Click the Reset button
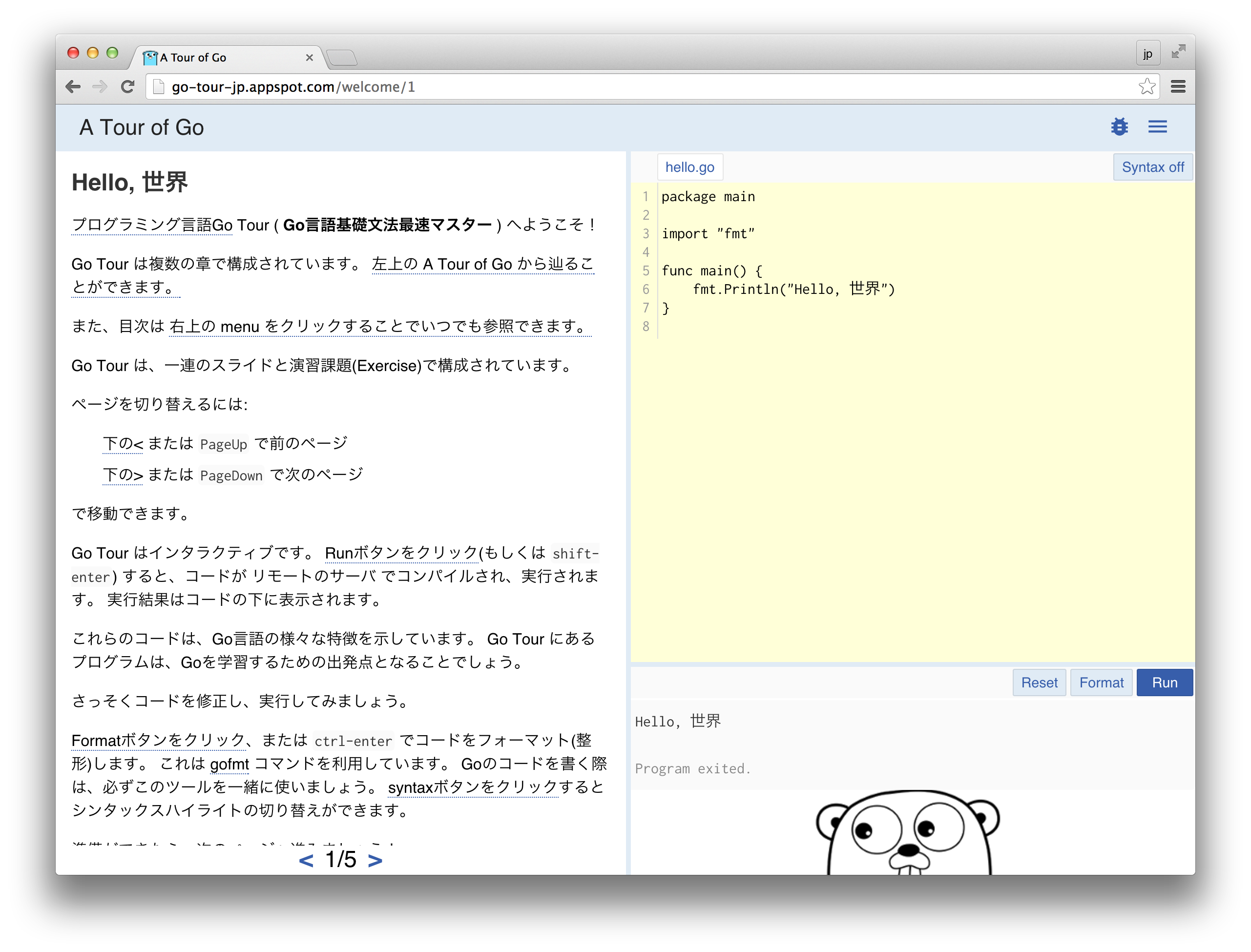The height and width of the screenshot is (952, 1251). 1039,683
